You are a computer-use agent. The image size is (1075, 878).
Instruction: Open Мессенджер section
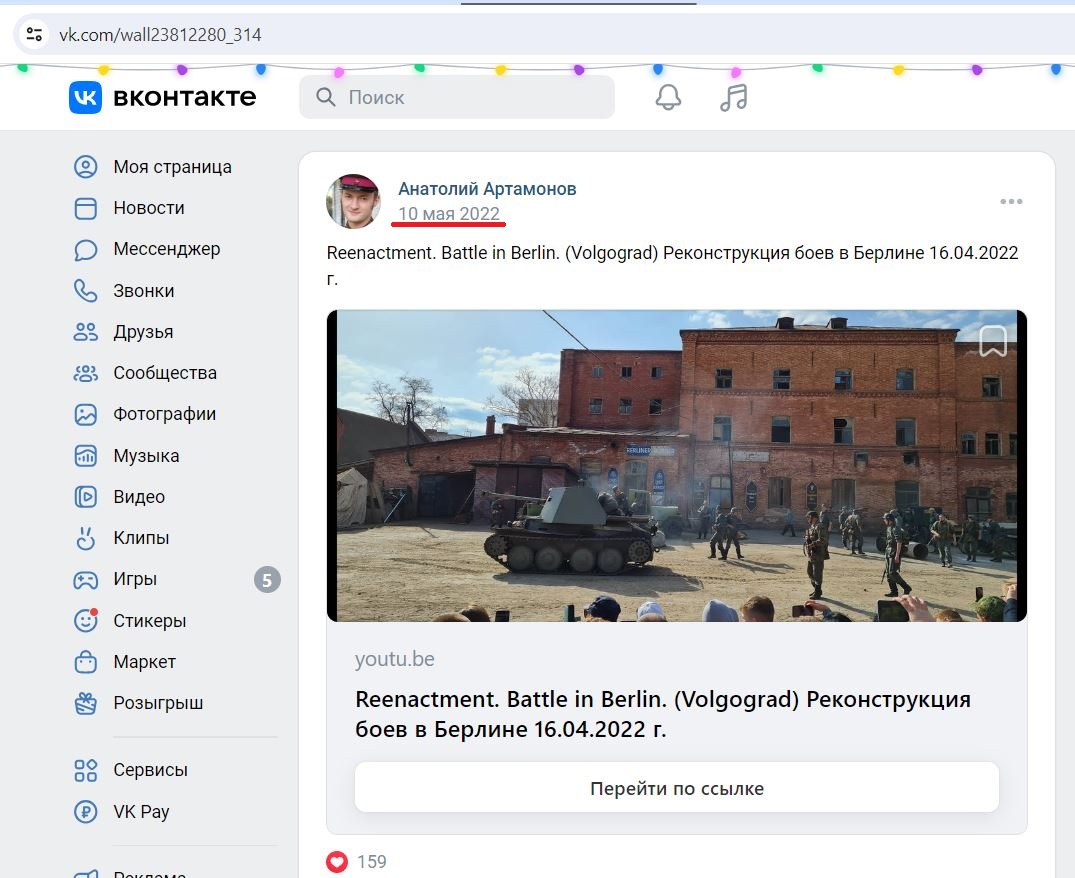(167, 249)
